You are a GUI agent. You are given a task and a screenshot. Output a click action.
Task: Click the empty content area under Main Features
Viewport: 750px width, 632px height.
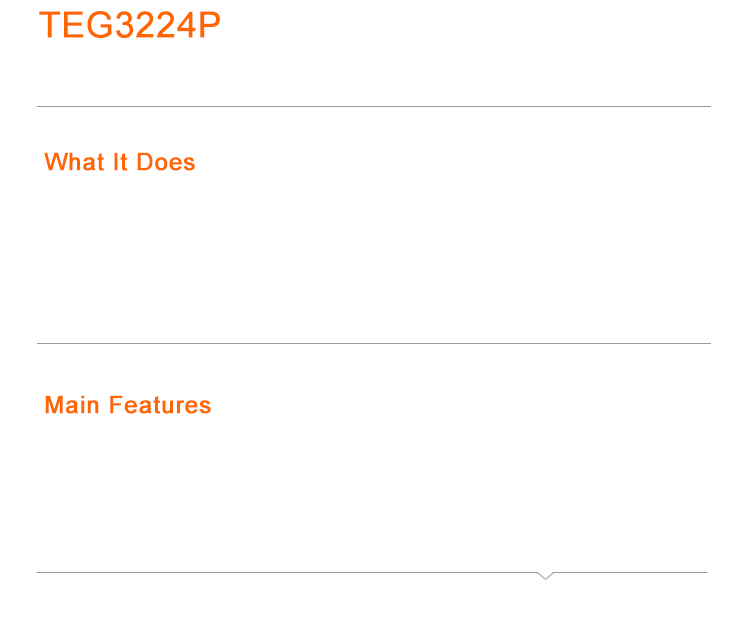tap(373, 490)
